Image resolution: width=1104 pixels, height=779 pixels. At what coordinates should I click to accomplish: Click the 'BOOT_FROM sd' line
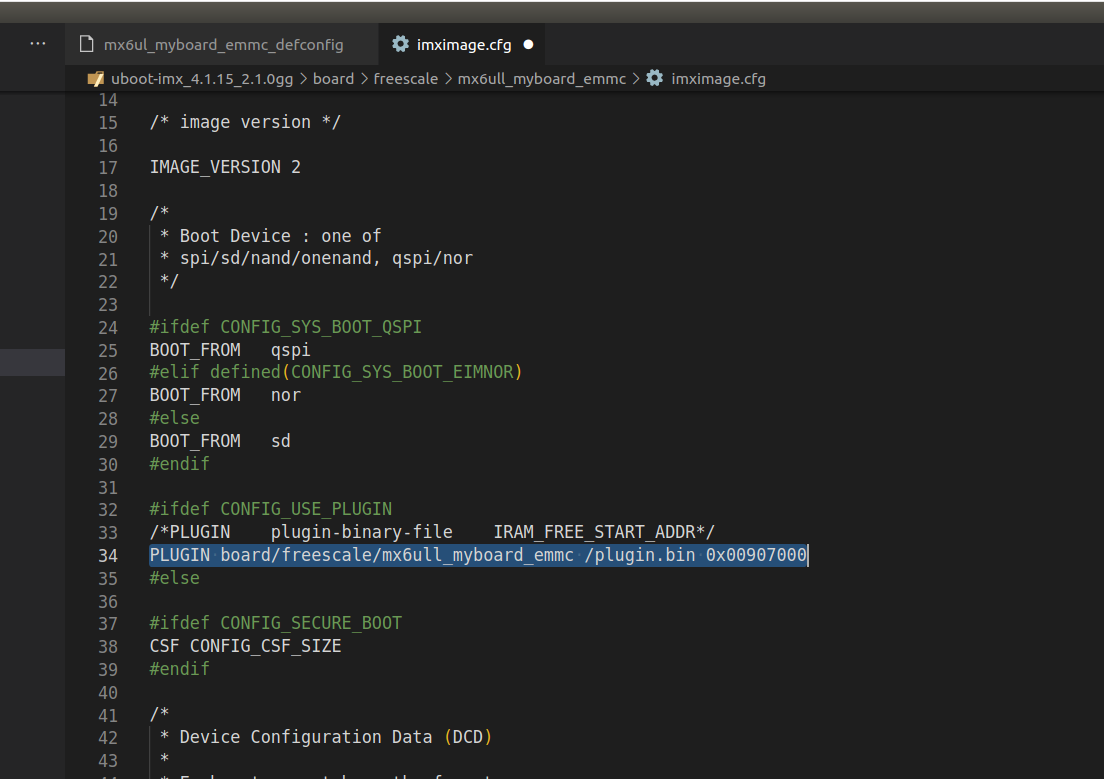220,441
